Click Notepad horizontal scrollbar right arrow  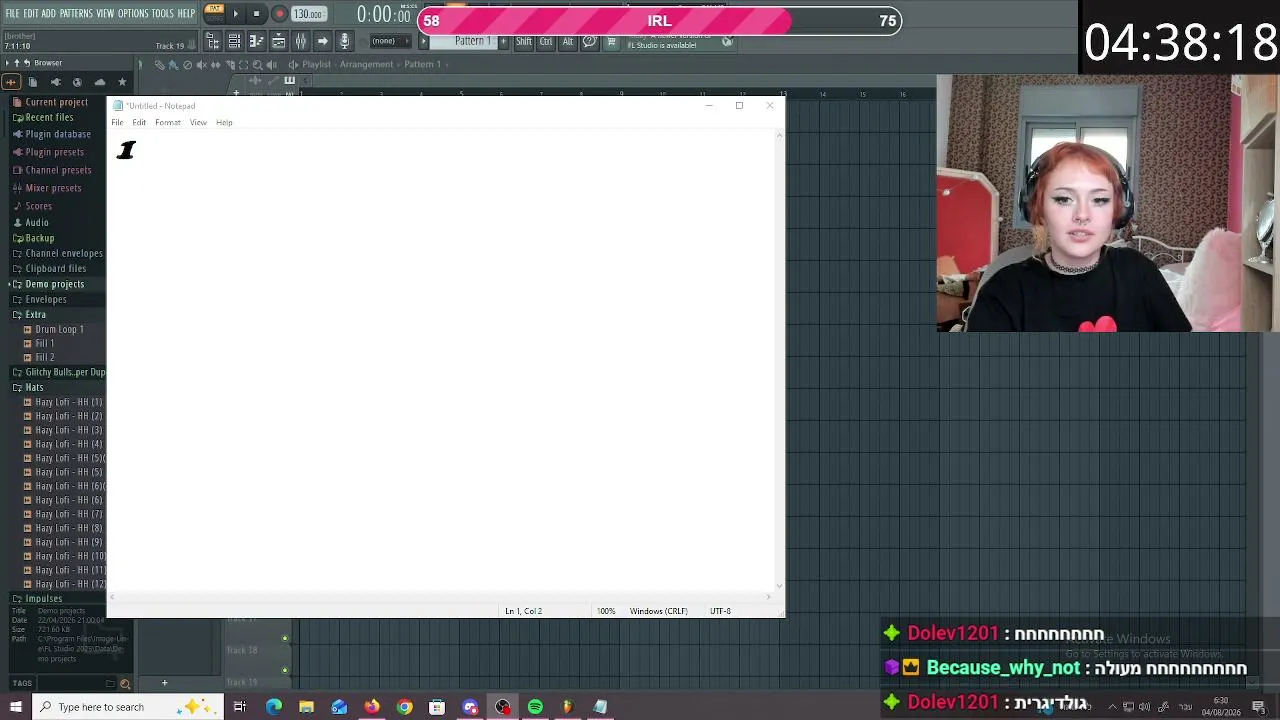768,597
